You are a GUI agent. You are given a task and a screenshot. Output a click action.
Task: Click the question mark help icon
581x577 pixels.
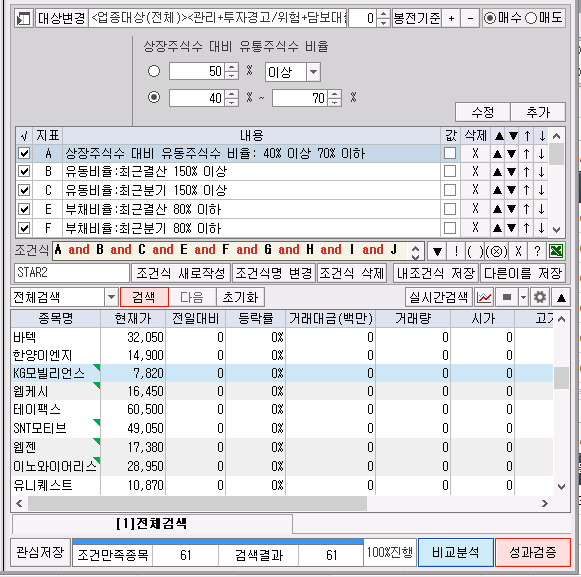point(537,252)
